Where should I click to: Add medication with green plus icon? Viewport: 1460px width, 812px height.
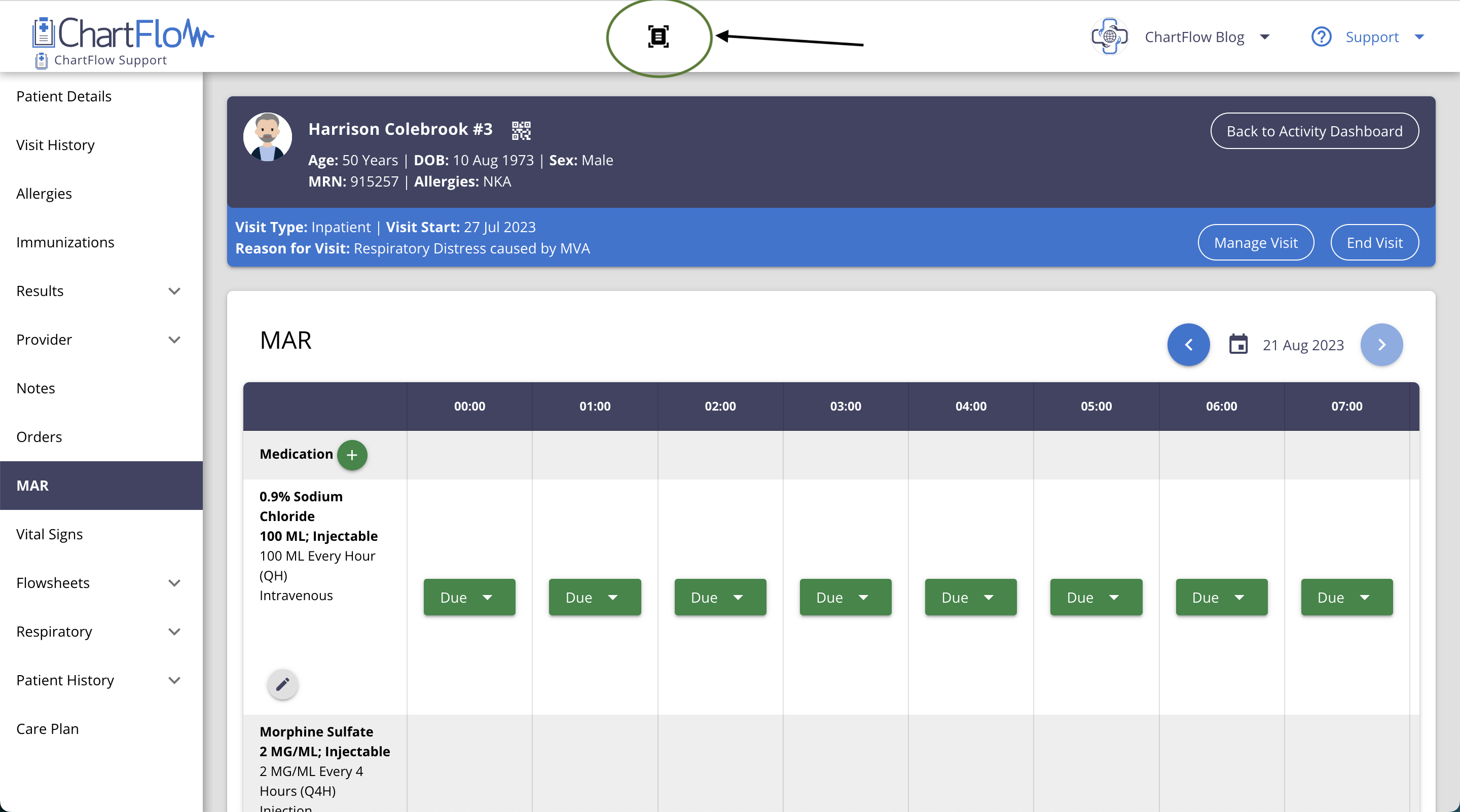(352, 455)
